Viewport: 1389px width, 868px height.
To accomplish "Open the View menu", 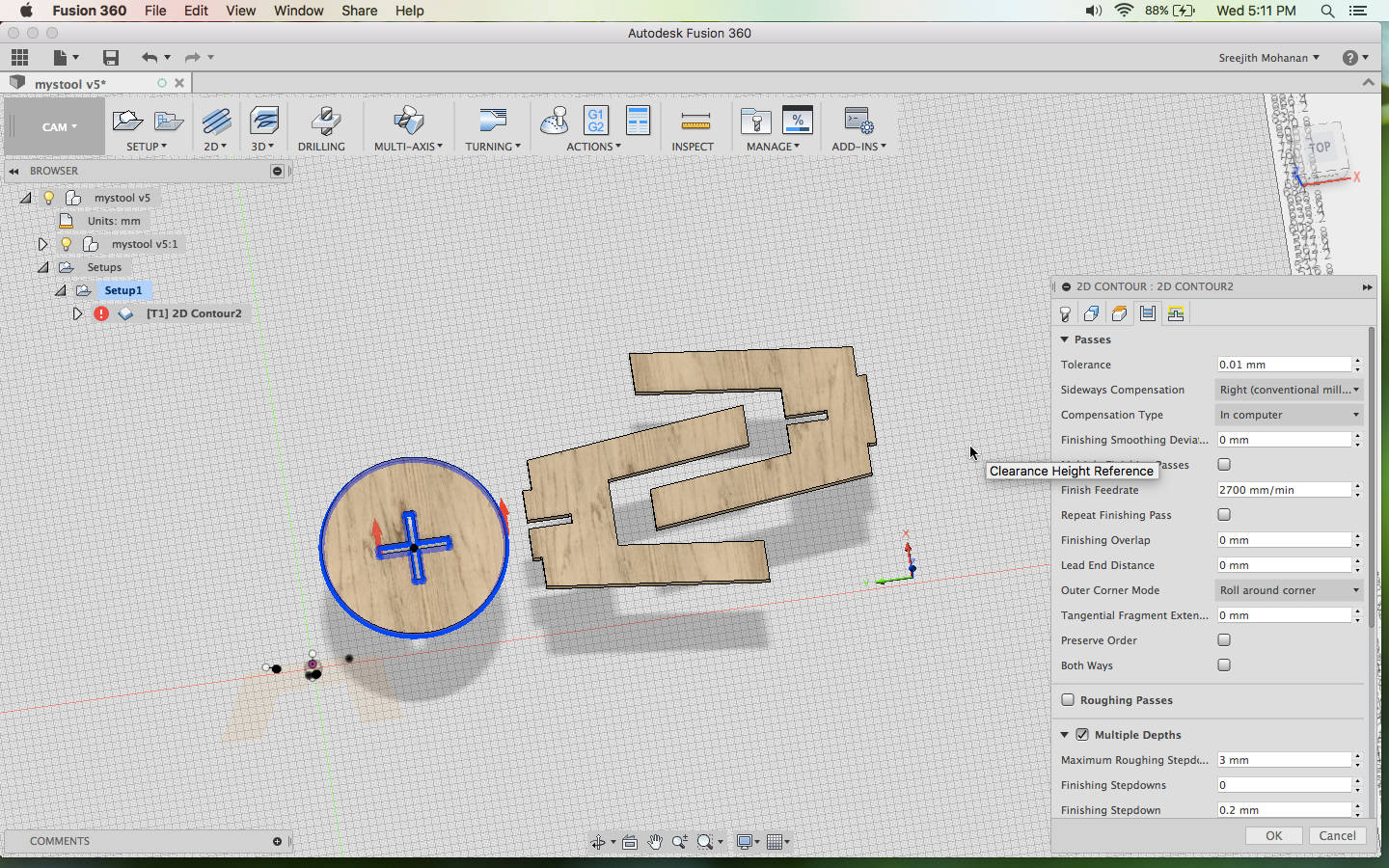I will (x=240, y=11).
